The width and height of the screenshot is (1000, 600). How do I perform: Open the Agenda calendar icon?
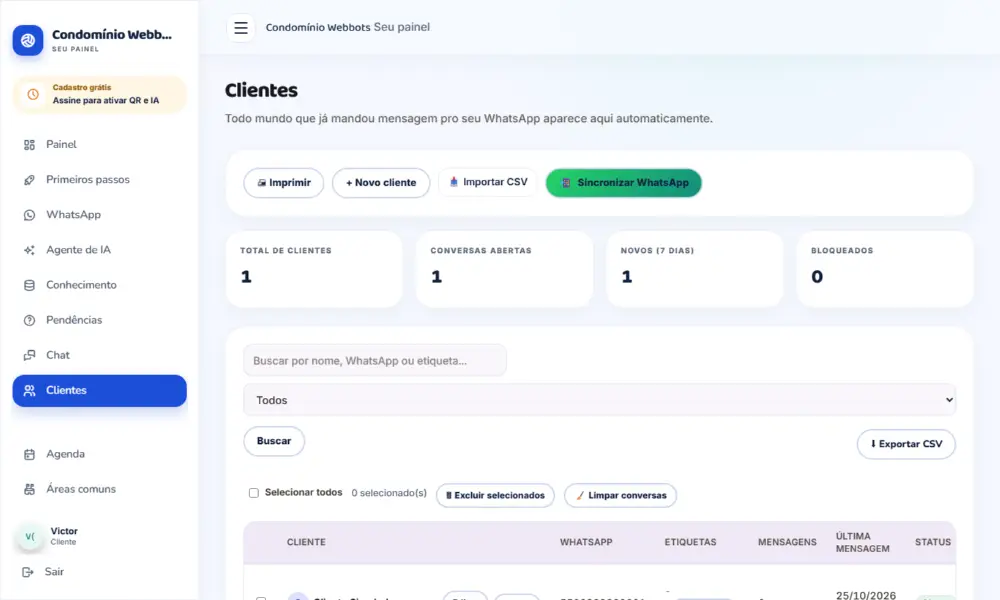pos(29,454)
